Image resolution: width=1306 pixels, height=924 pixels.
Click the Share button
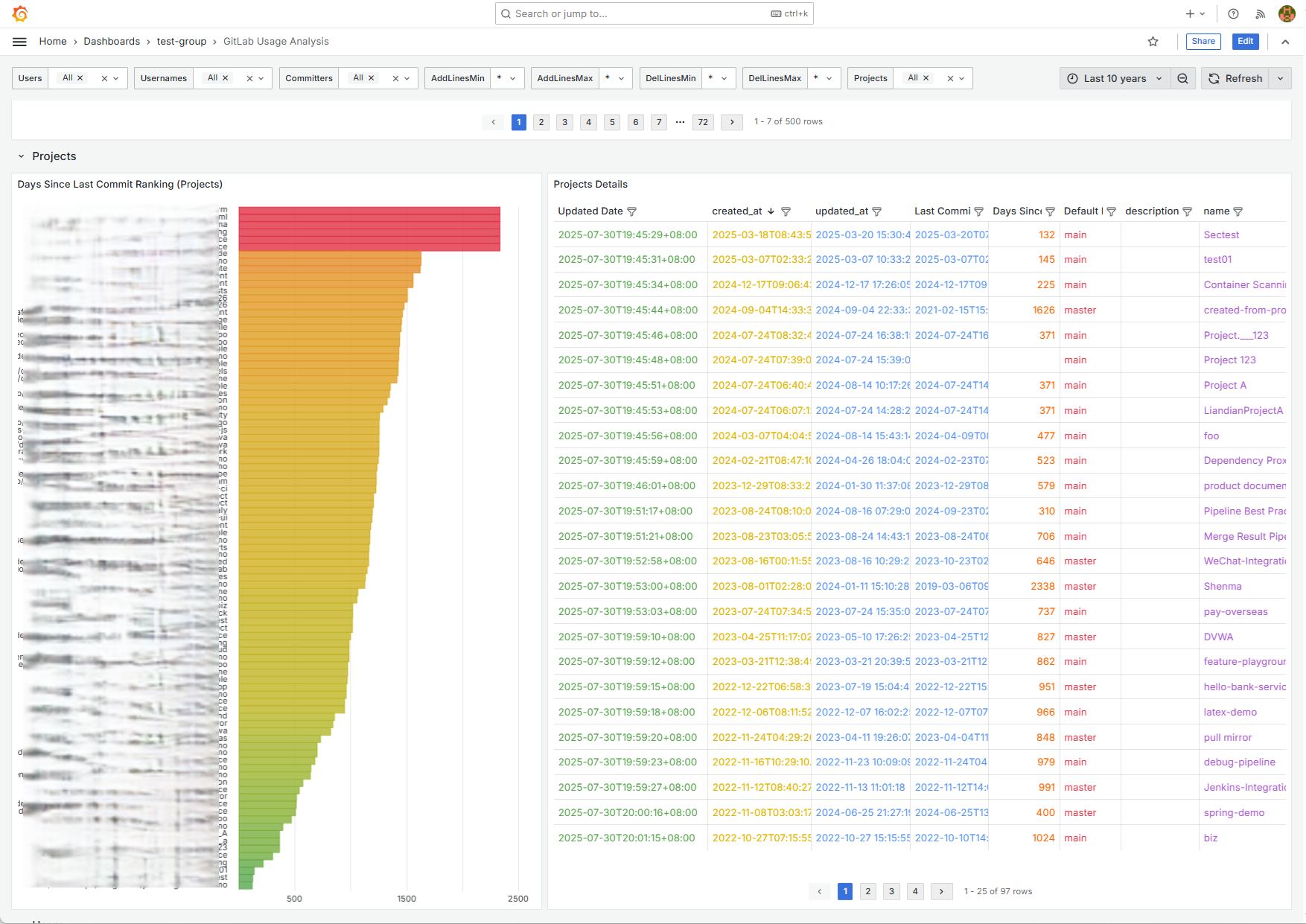1203,42
